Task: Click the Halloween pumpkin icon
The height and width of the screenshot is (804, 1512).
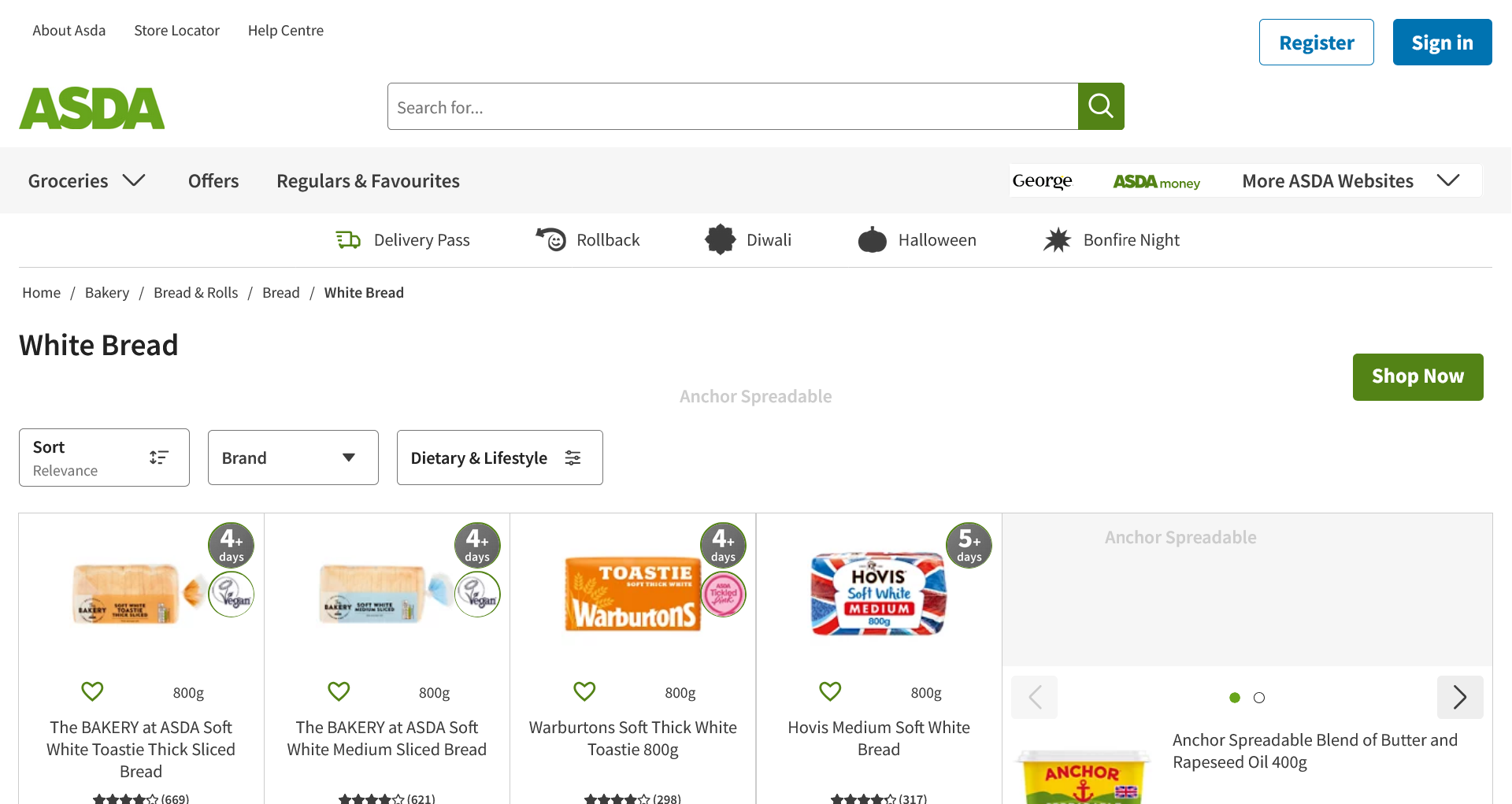Action: [x=872, y=239]
